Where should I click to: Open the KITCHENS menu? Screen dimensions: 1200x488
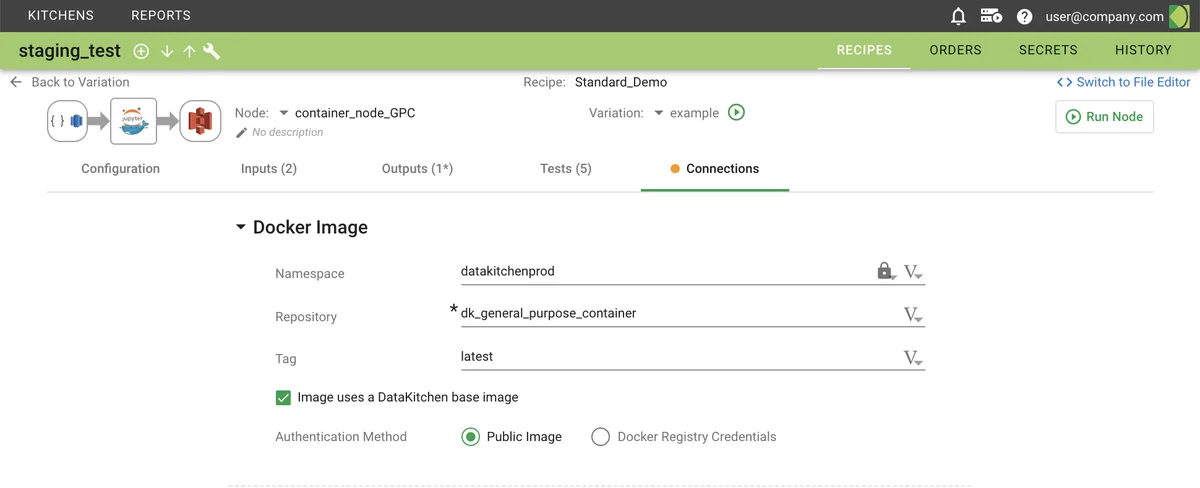(x=61, y=16)
